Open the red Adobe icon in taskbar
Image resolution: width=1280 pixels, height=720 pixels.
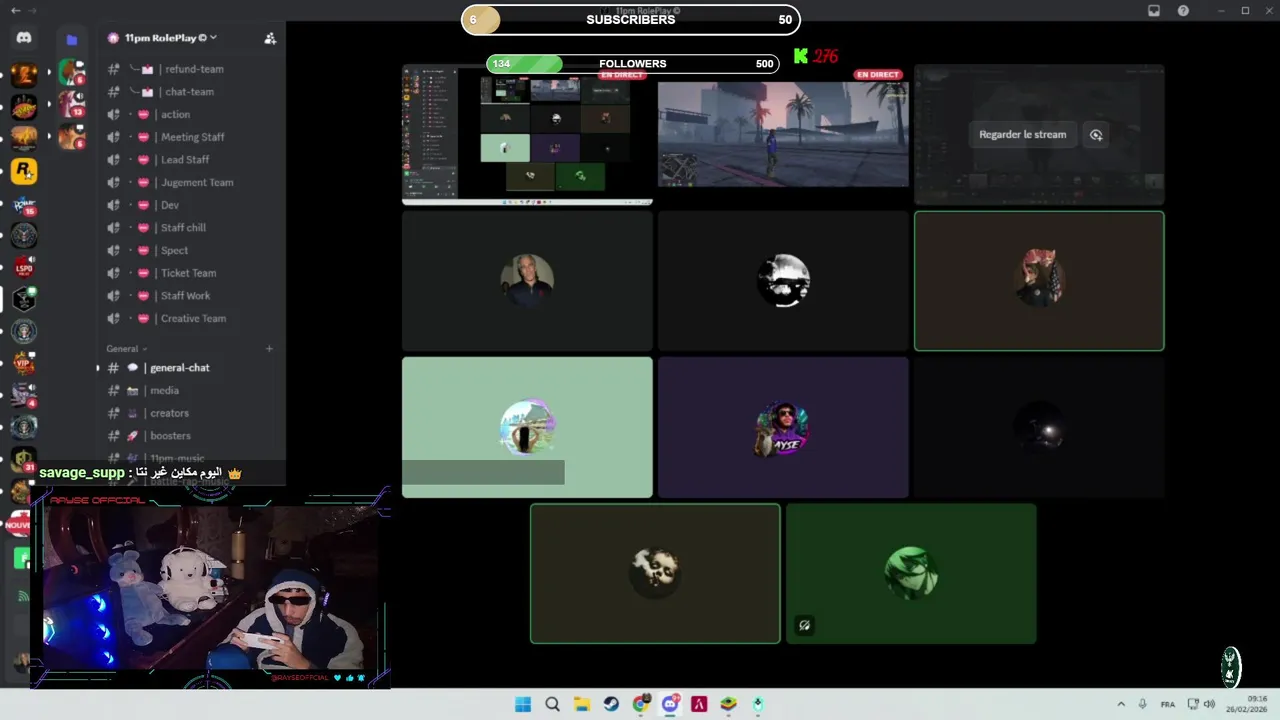click(699, 704)
